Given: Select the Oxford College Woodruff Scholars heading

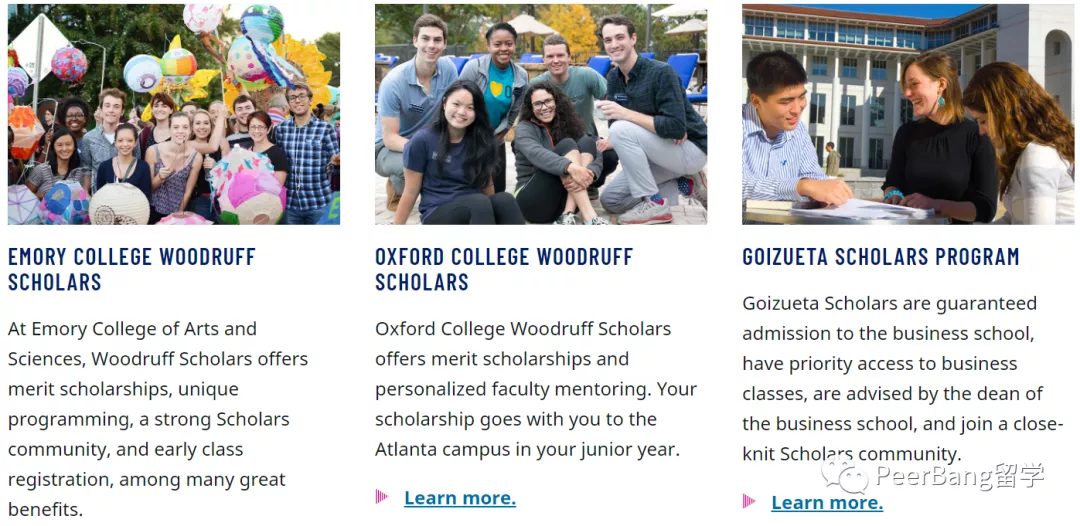Looking at the screenshot, I should coord(503,269).
